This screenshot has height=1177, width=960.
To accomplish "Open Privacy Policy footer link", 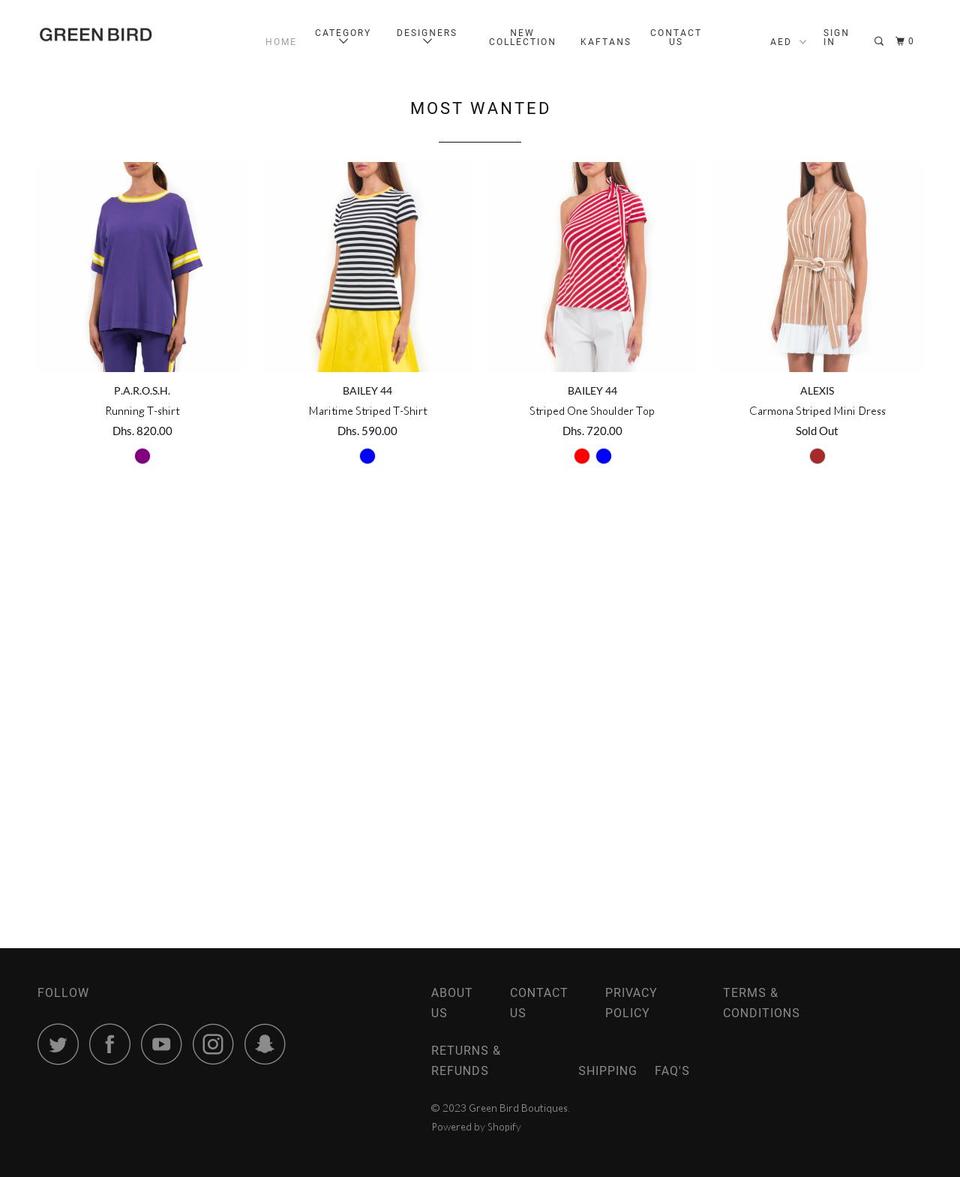I will click(x=630, y=1002).
